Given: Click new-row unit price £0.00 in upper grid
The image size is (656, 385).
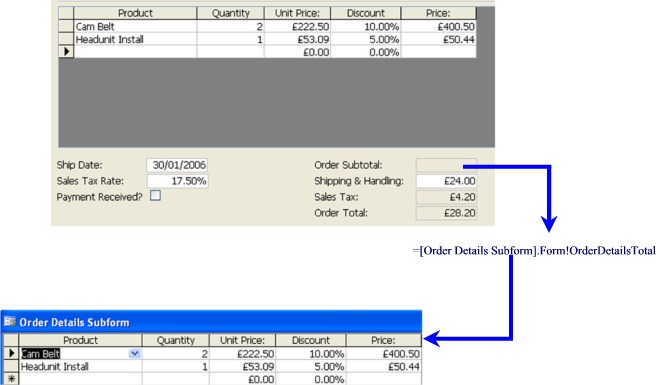Looking at the screenshot, I should (297, 52).
